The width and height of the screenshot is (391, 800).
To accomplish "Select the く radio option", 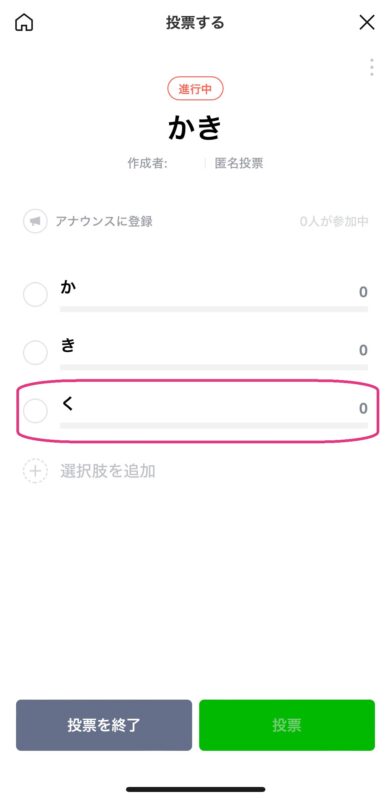I will [x=35, y=411].
